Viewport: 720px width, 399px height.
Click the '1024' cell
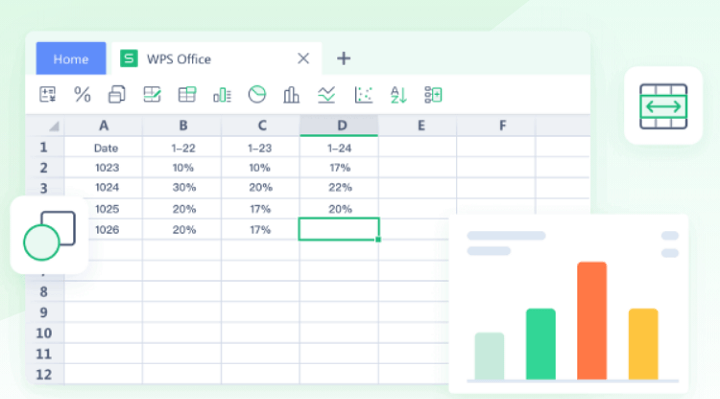point(104,188)
